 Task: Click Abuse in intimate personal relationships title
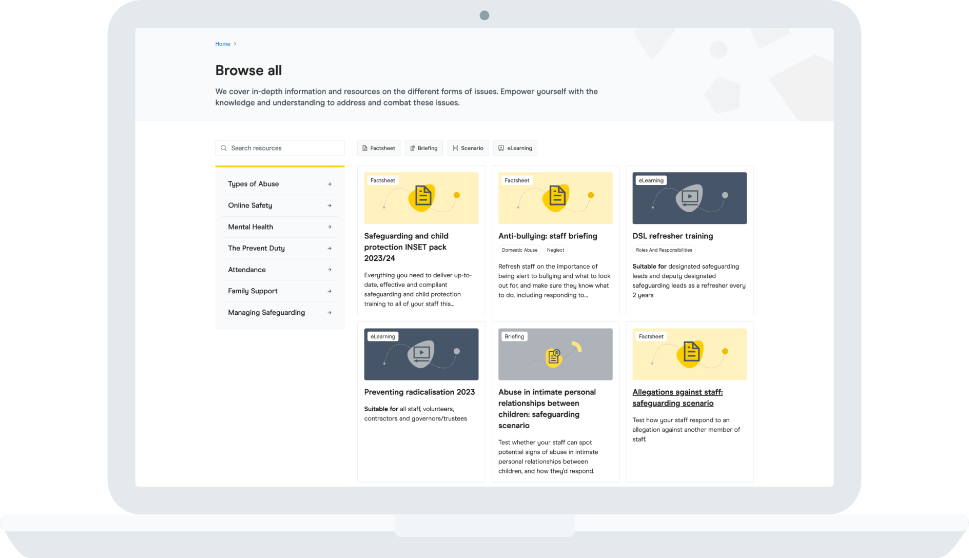point(547,409)
